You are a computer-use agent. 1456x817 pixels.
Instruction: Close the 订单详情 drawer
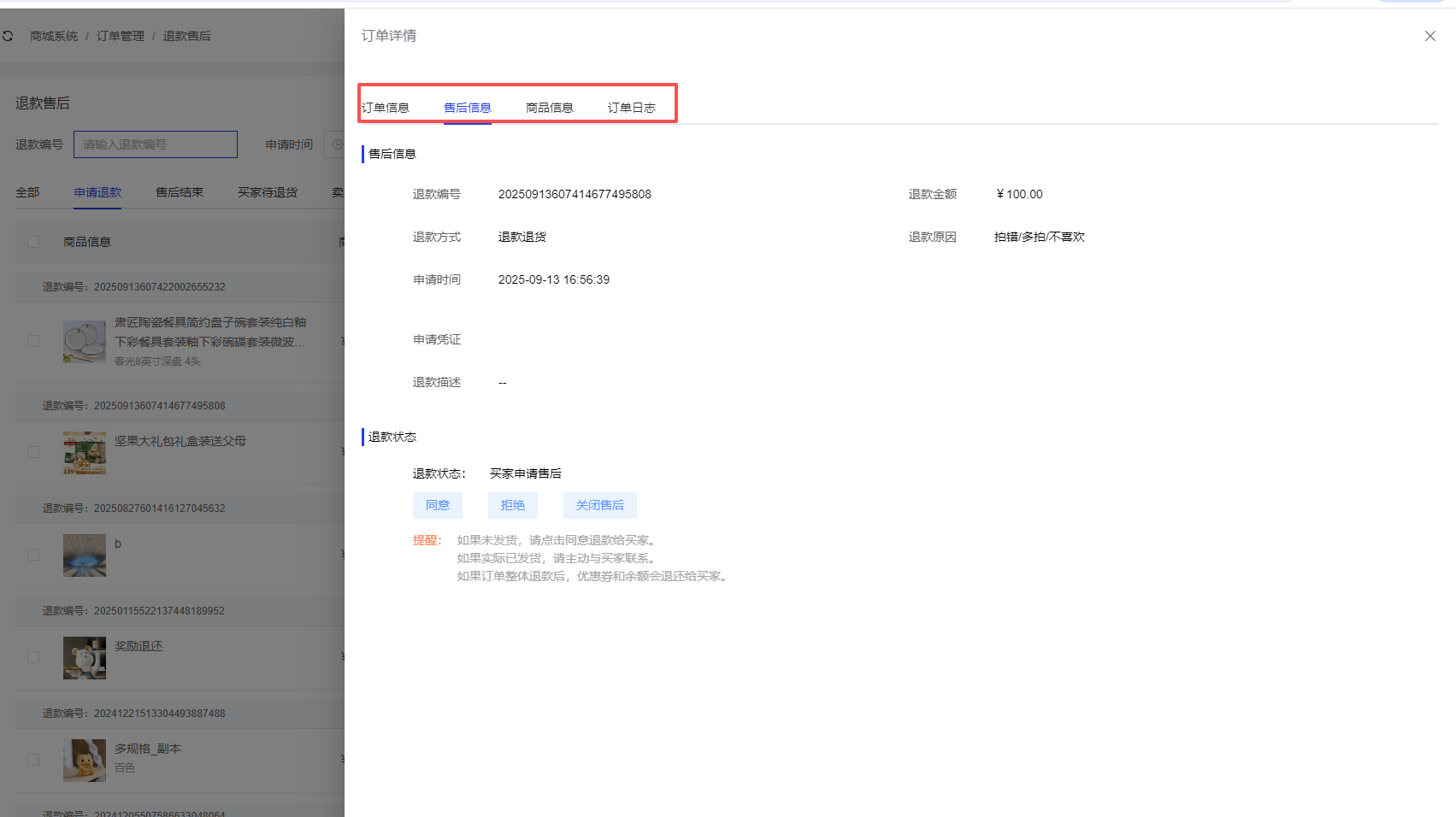1429,36
